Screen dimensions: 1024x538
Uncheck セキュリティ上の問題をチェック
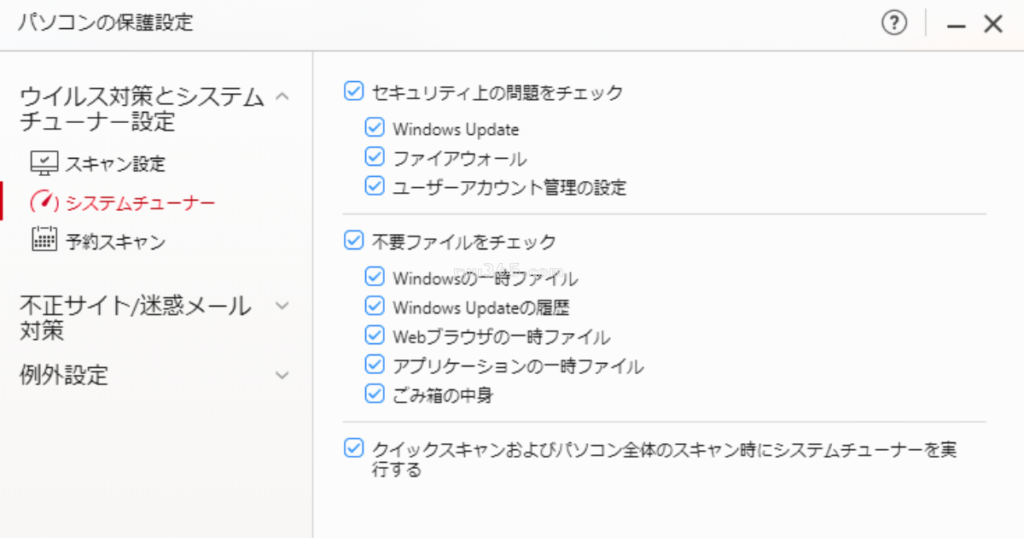point(353,91)
